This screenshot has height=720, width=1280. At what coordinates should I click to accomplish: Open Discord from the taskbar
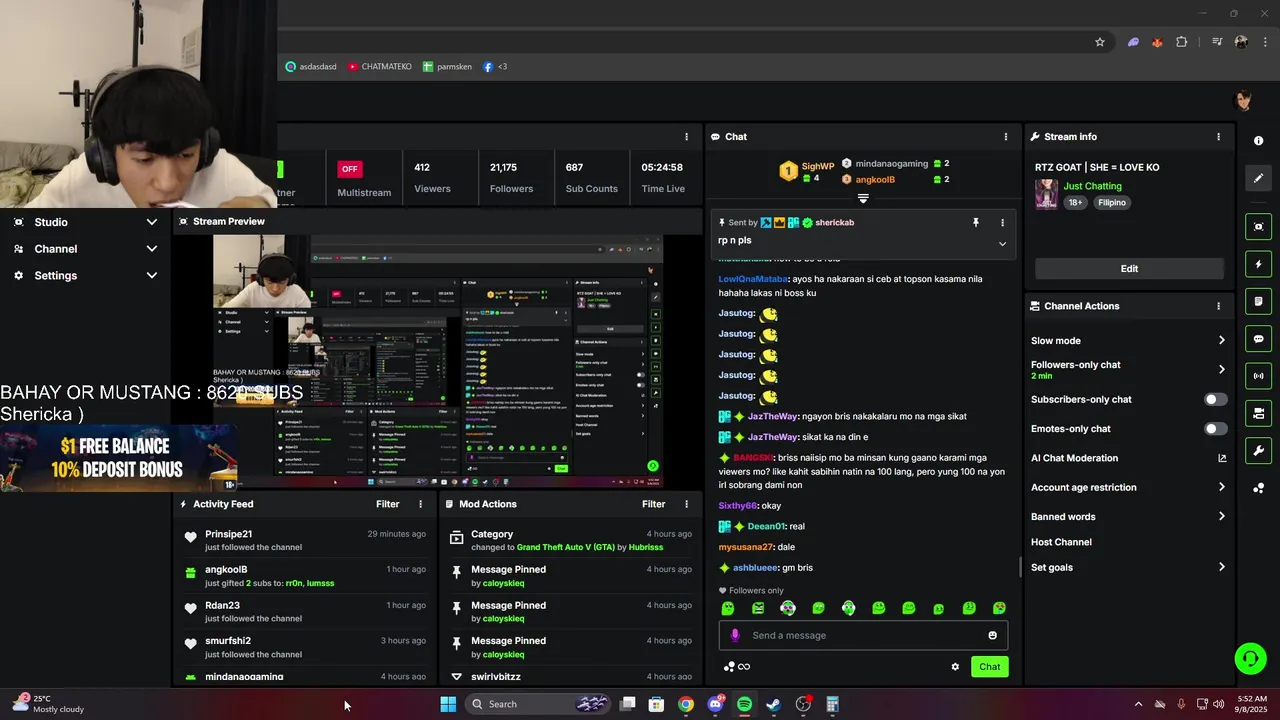click(x=715, y=704)
